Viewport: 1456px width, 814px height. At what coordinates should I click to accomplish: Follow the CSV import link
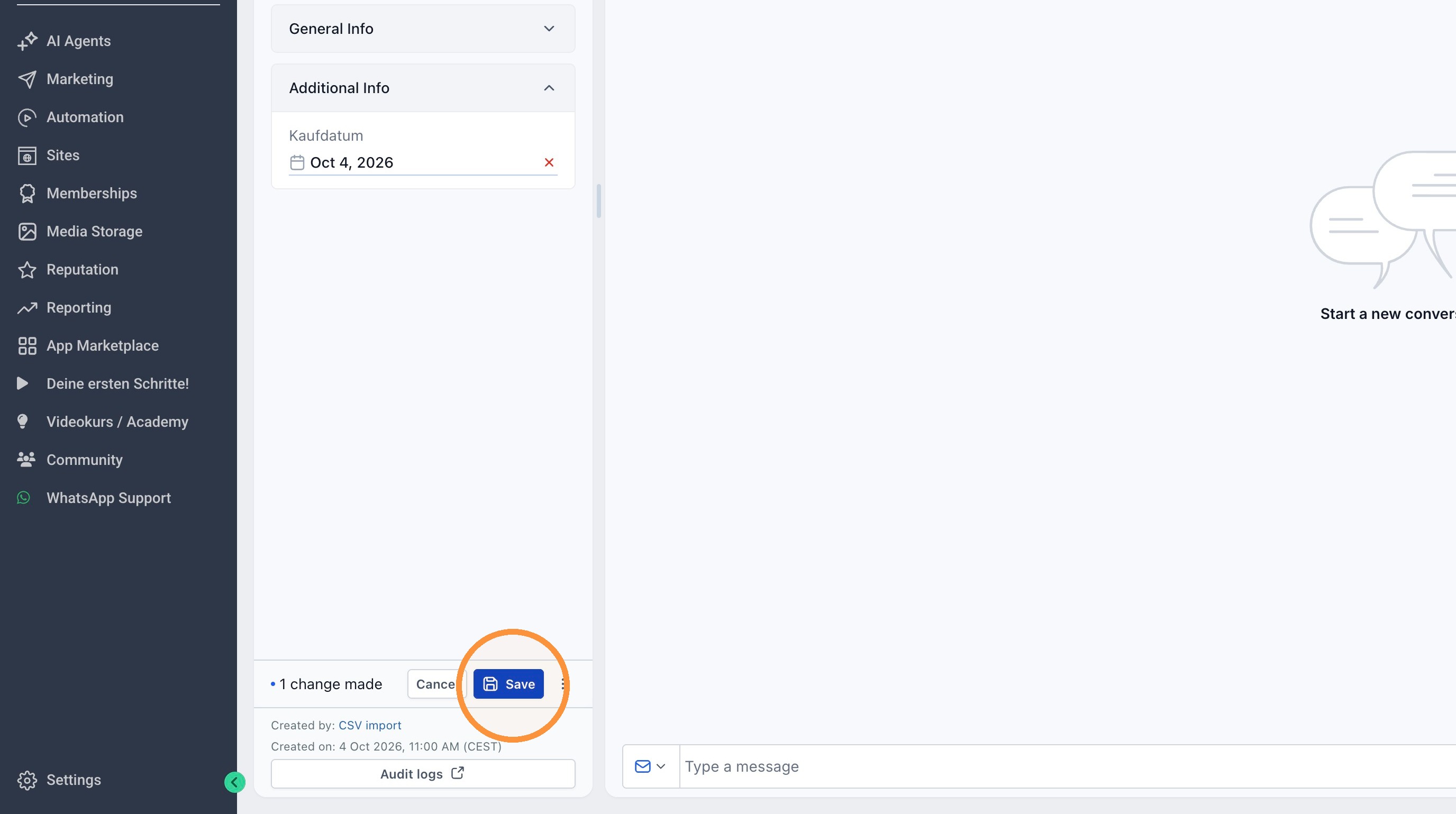coord(370,725)
